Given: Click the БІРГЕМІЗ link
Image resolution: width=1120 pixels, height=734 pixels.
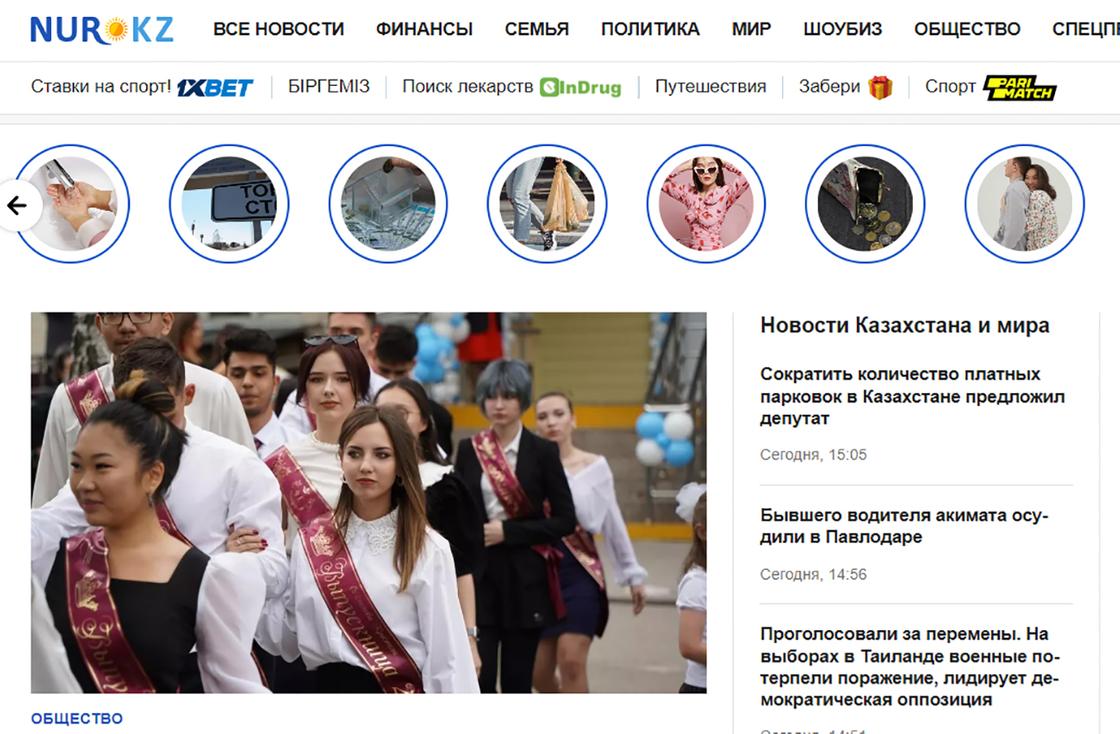Looking at the screenshot, I should [327, 86].
